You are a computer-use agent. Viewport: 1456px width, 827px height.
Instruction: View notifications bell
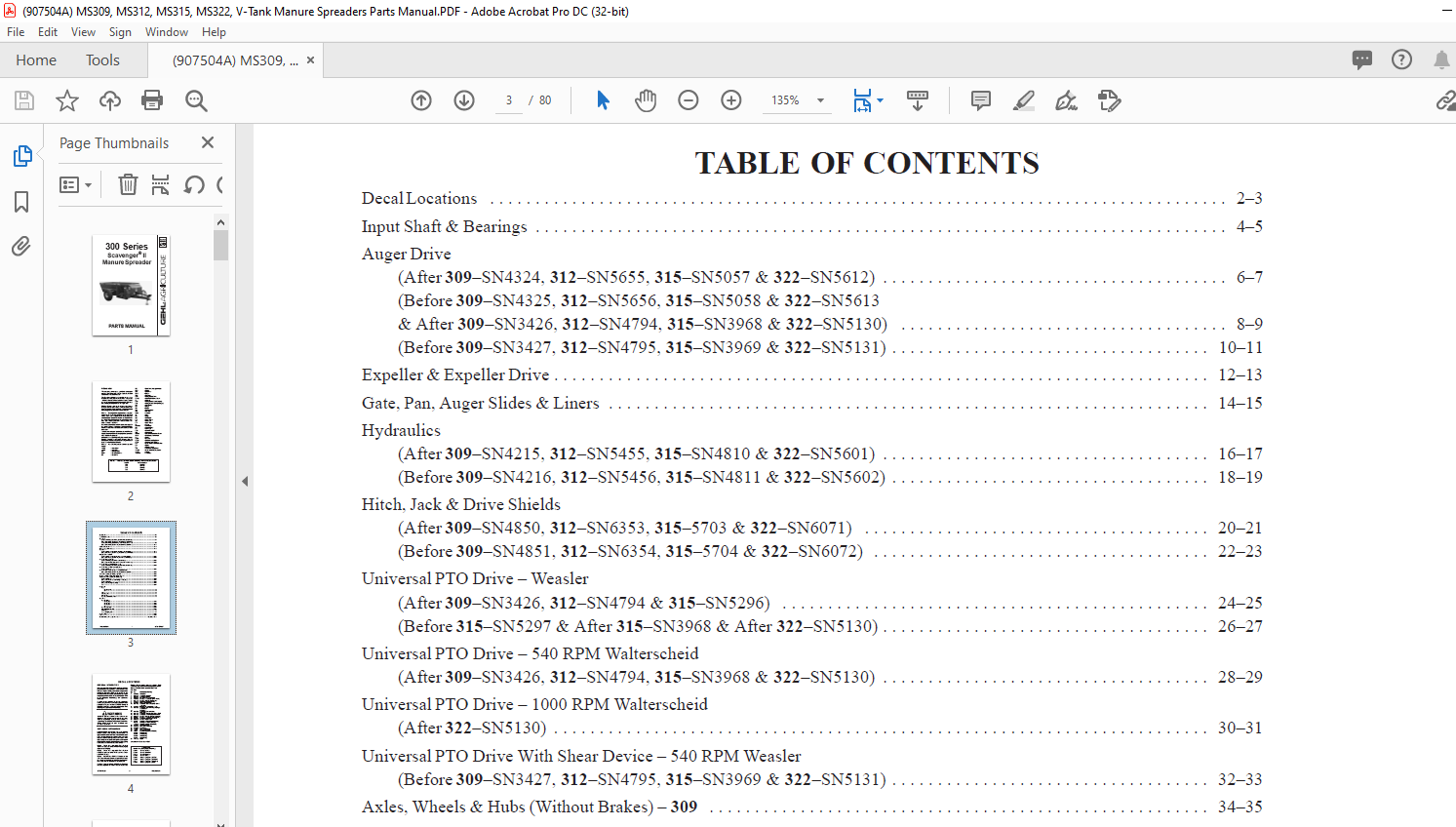point(1441,60)
